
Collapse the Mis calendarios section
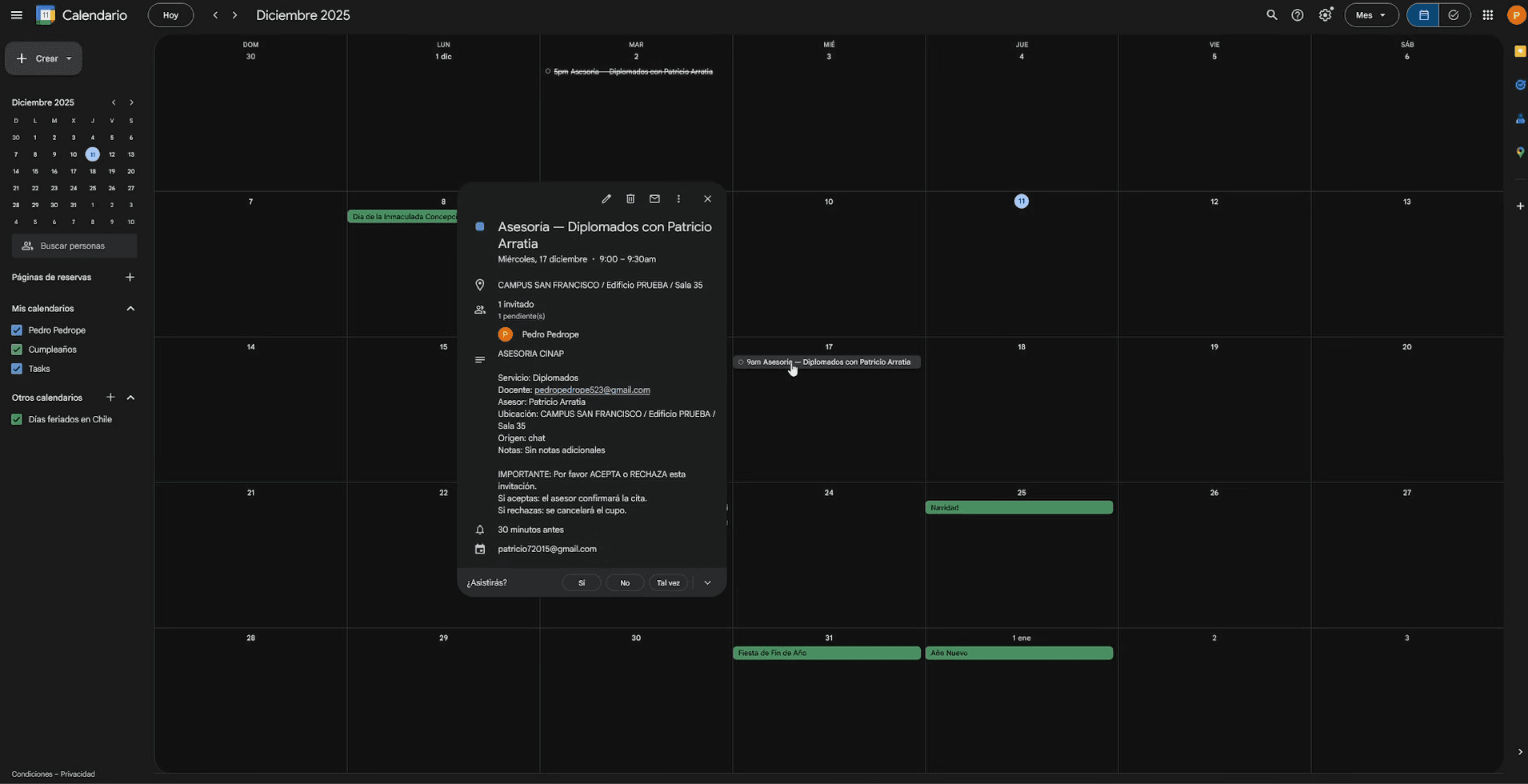pyautogui.click(x=130, y=309)
